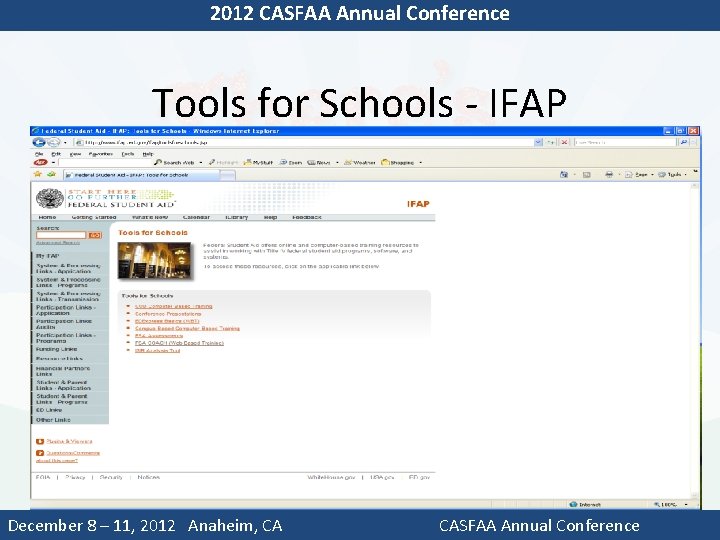Viewport: 720px width, 540px height.
Task: Open a new blank browser tab
Action: pos(228,175)
